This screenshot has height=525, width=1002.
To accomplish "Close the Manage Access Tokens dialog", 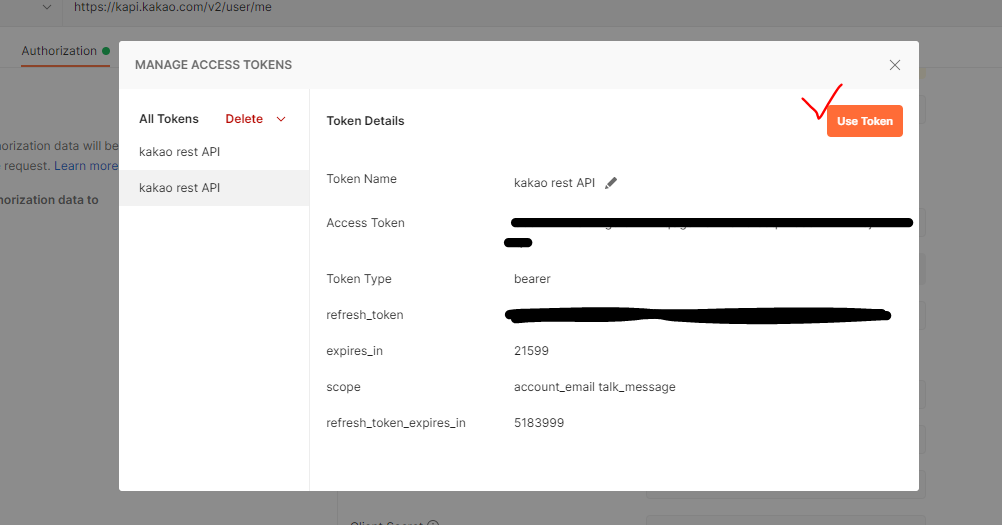I will 895,65.
